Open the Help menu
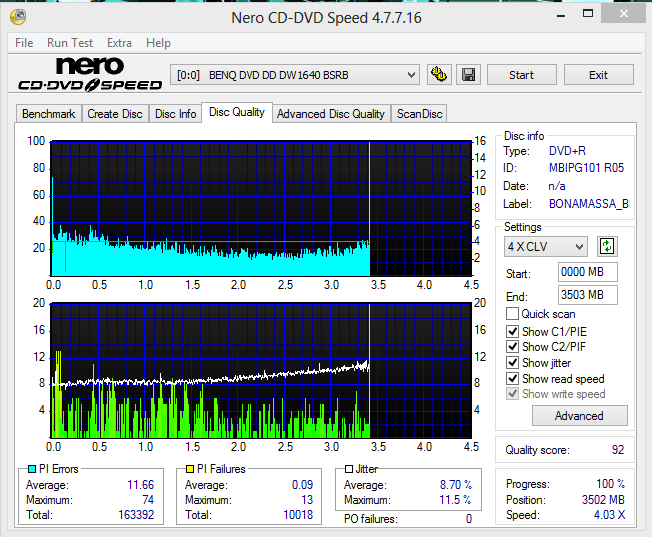652x537 pixels. pyautogui.click(x=158, y=43)
